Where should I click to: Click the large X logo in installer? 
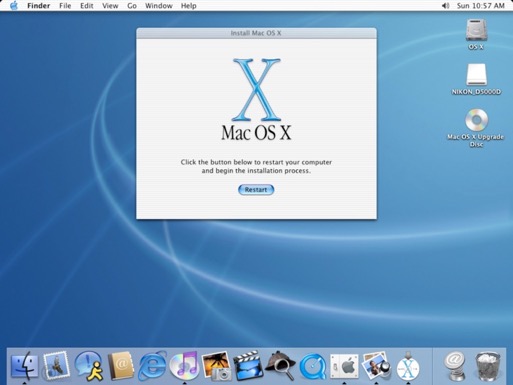[x=256, y=89]
